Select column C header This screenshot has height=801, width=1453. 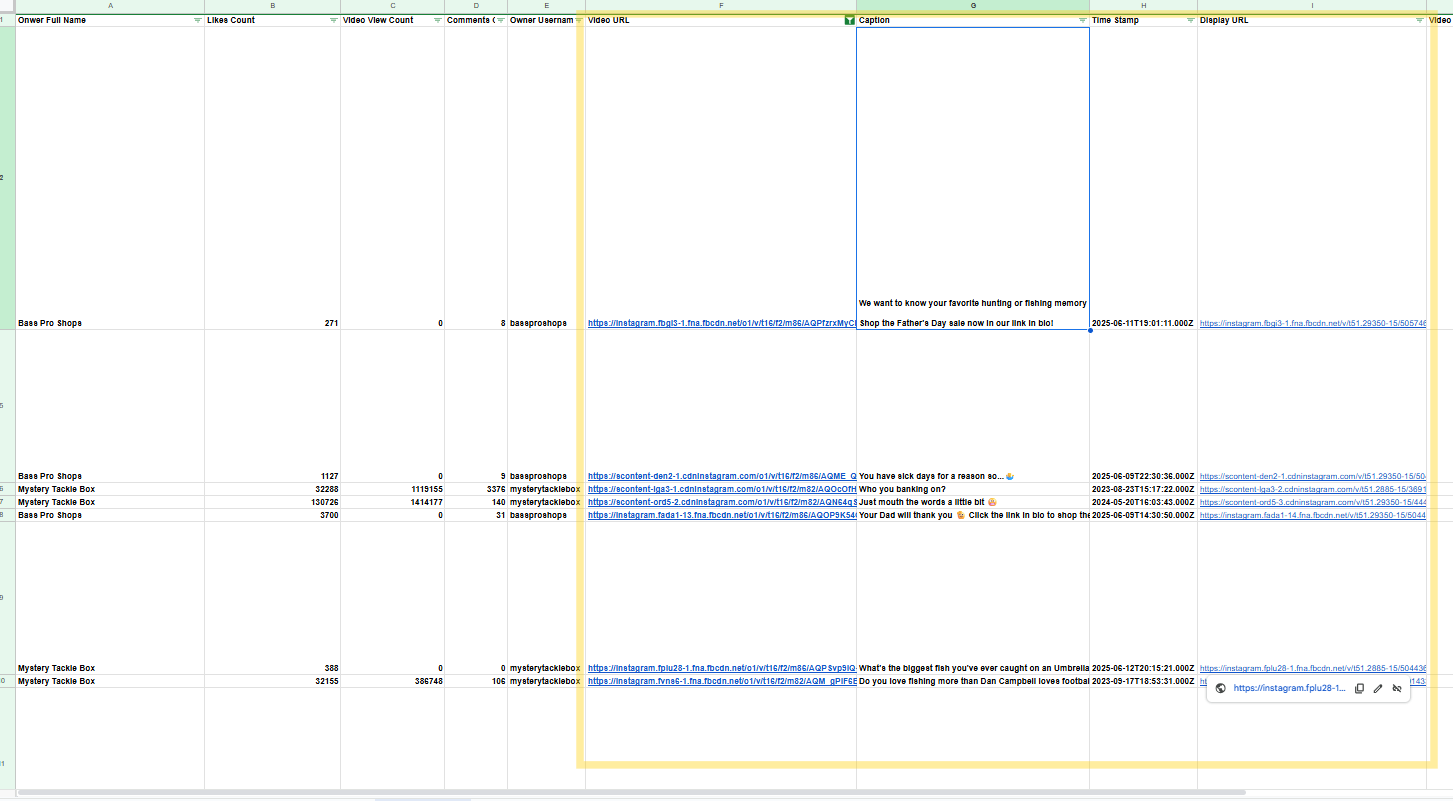pos(392,6)
